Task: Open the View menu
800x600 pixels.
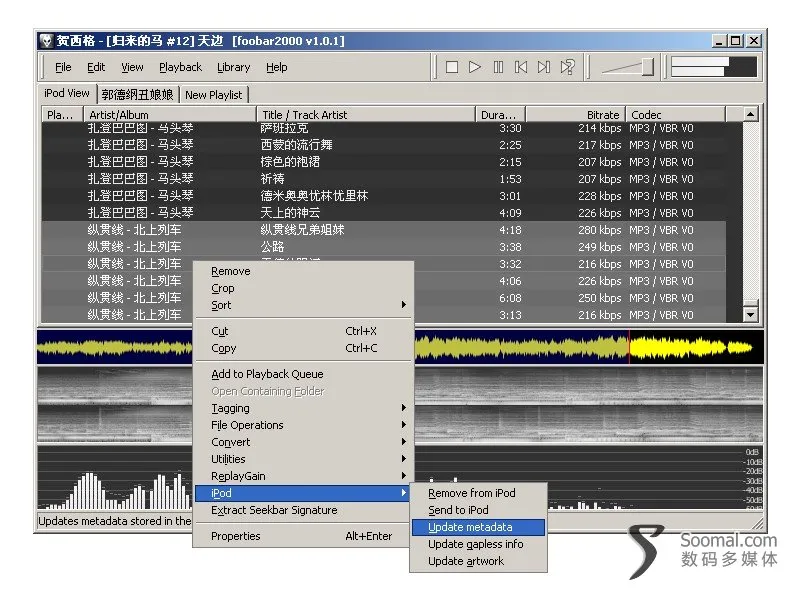Action: (x=132, y=67)
